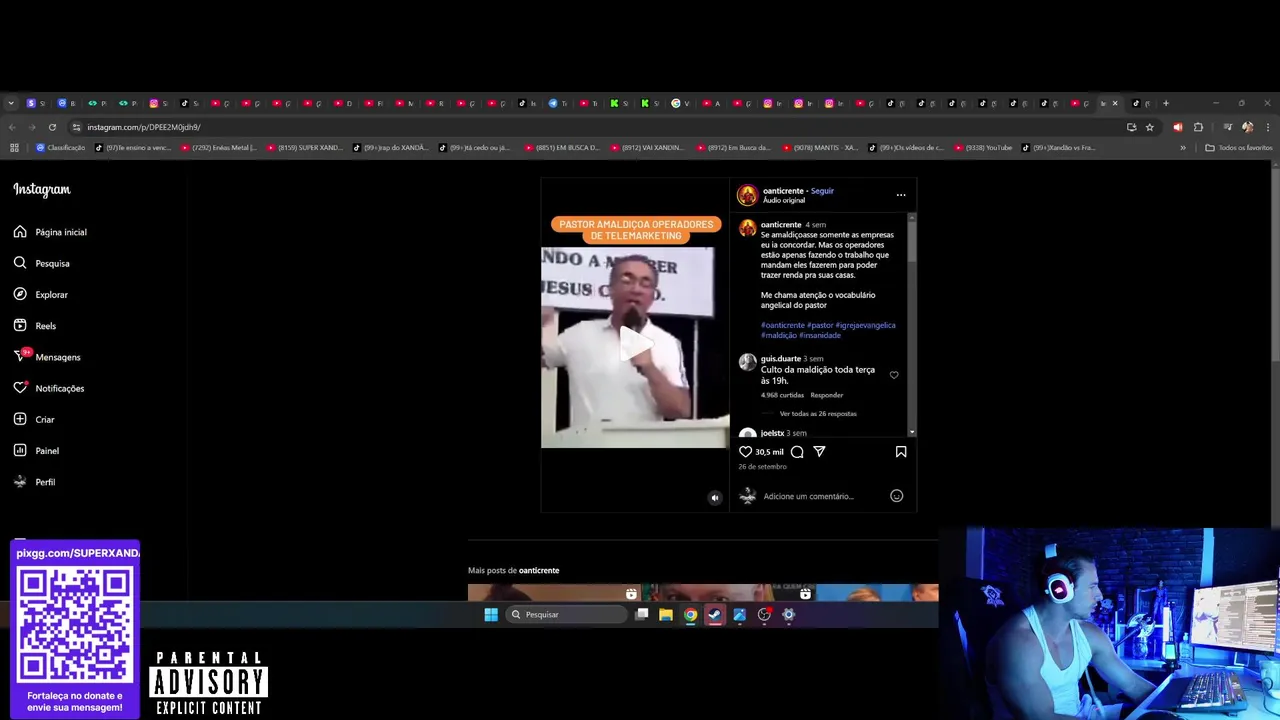Image resolution: width=1280 pixels, height=720 pixels.
Task: Expand Ver todas as 26 respostas
Action: tap(818, 414)
